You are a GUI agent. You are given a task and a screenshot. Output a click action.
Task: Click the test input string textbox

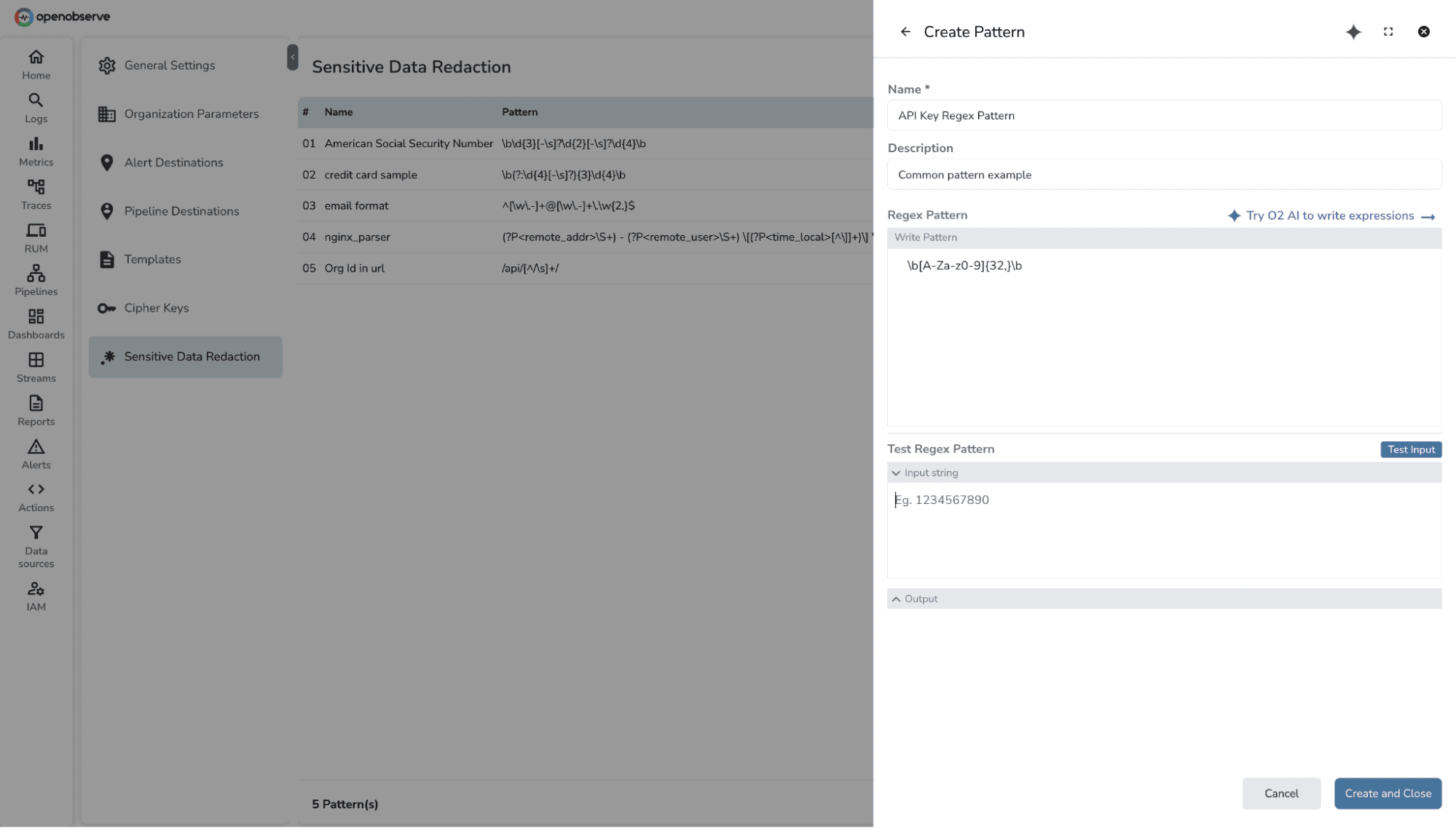[x=1163, y=529]
